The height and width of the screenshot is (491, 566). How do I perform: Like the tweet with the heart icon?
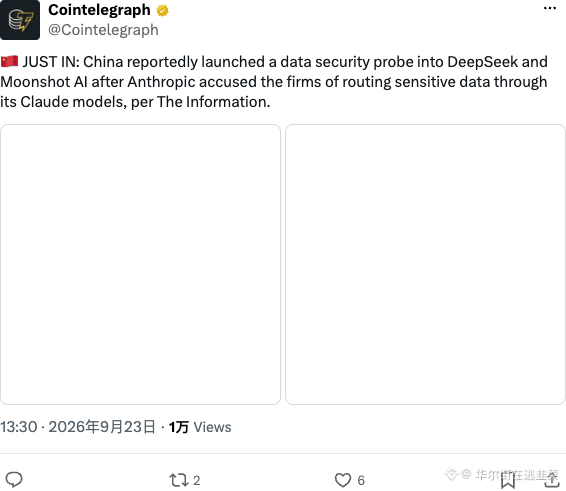tap(343, 480)
